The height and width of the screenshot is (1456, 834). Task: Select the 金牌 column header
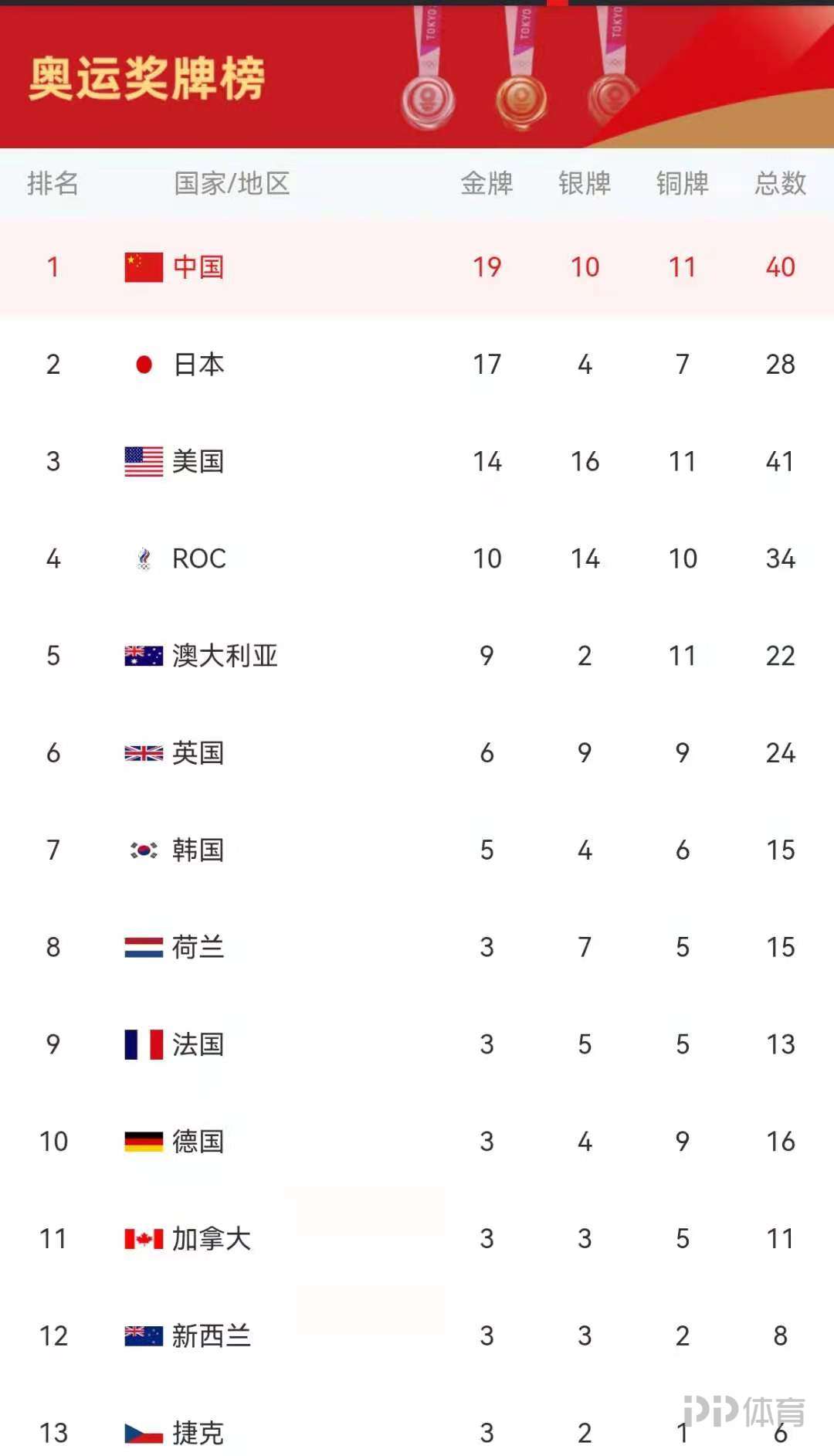click(486, 184)
